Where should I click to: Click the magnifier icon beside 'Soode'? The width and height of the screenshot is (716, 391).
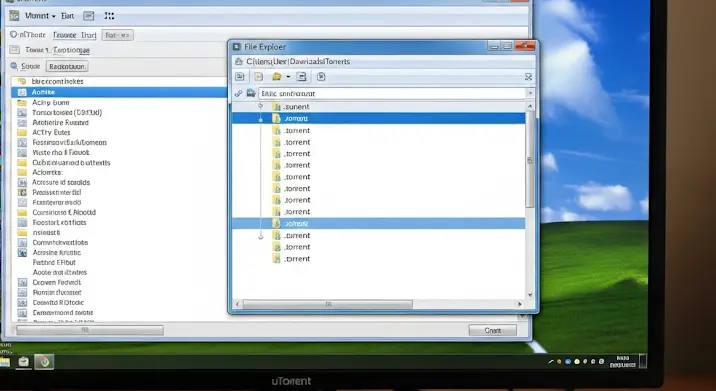coord(14,66)
